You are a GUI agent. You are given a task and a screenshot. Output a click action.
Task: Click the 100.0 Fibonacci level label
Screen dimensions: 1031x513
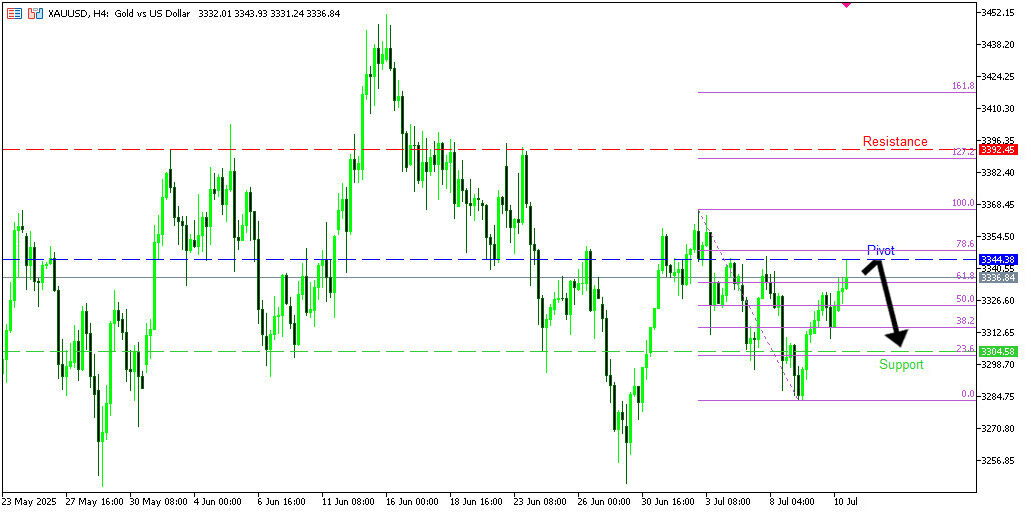pos(963,203)
